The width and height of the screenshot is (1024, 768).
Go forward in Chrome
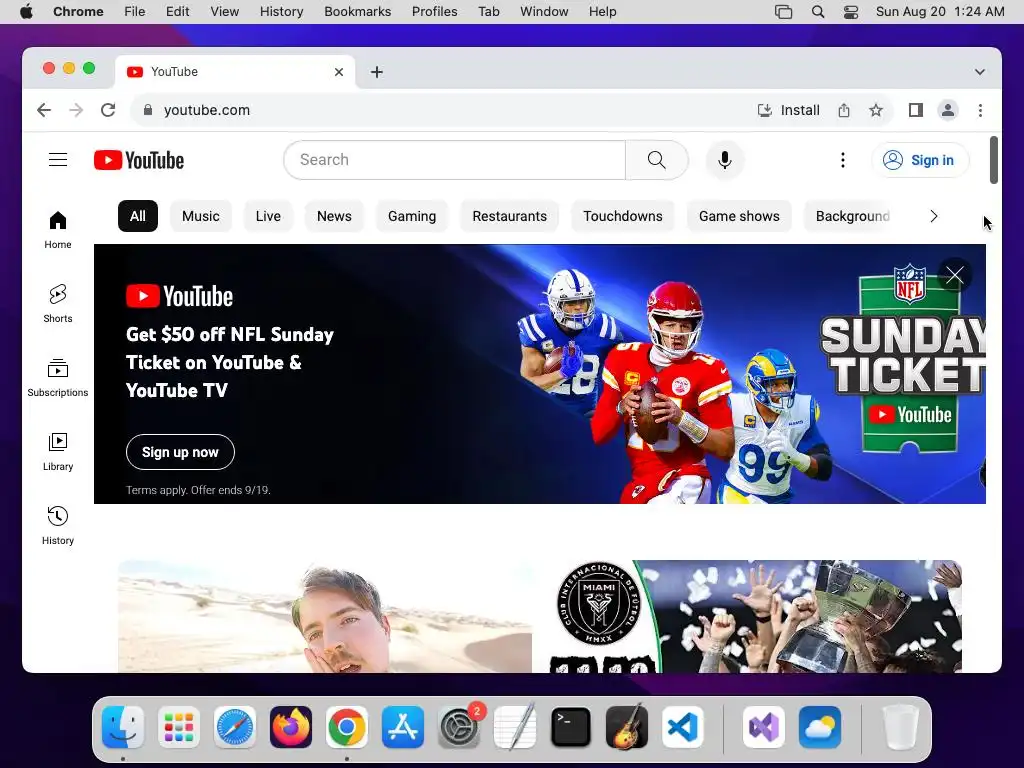tap(76, 110)
